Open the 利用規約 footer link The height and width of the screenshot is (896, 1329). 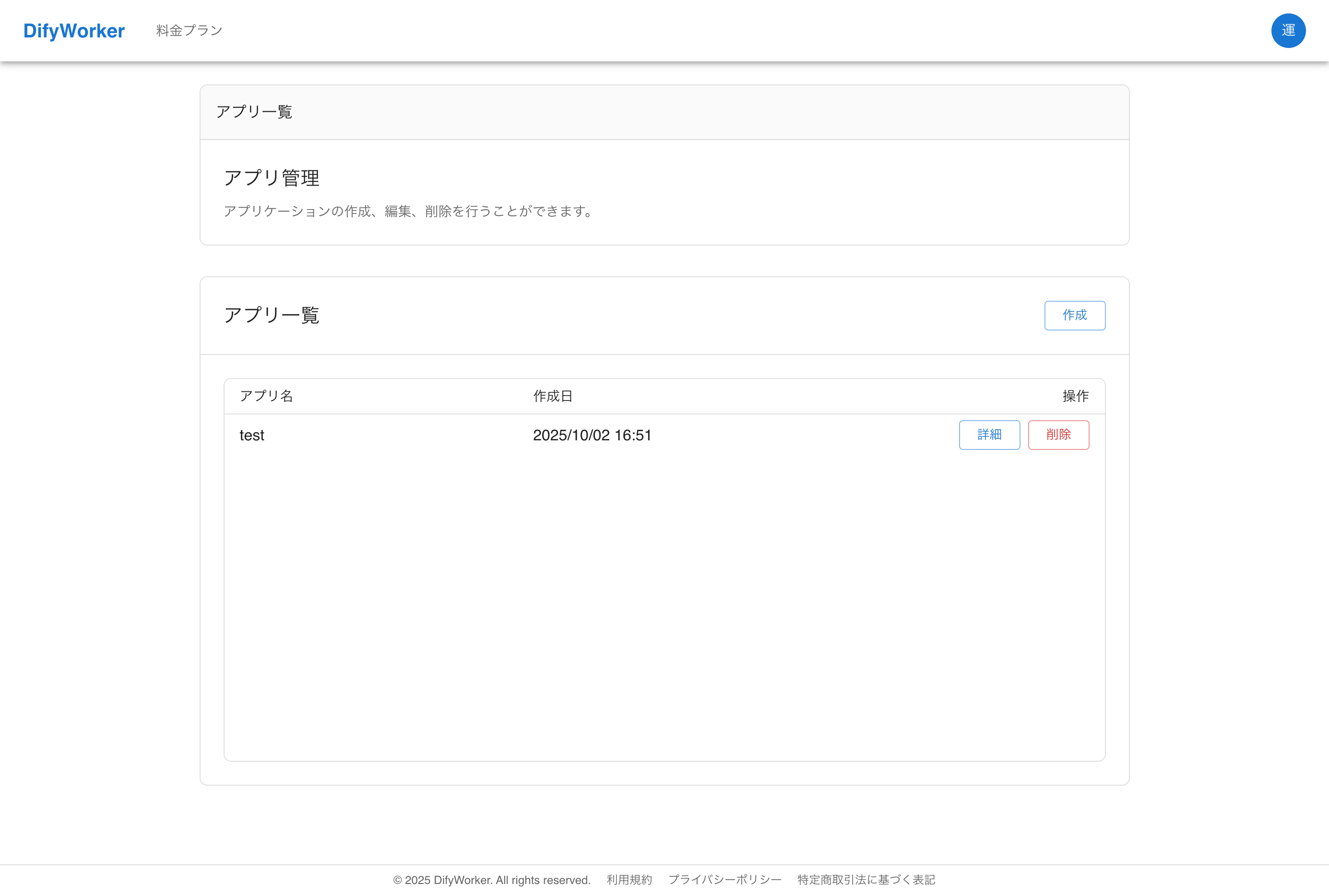pos(629,879)
